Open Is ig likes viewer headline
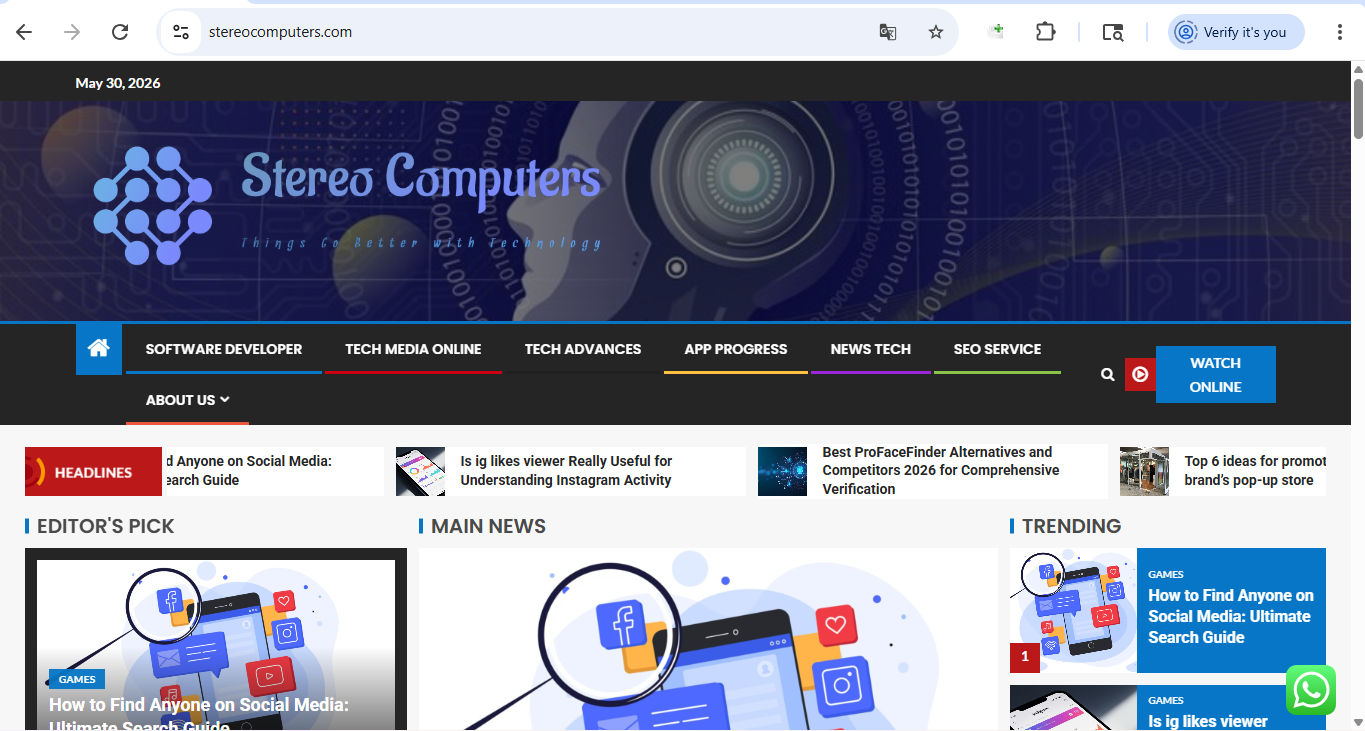Viewport: 1365px width, 731px height. point(566,470)
